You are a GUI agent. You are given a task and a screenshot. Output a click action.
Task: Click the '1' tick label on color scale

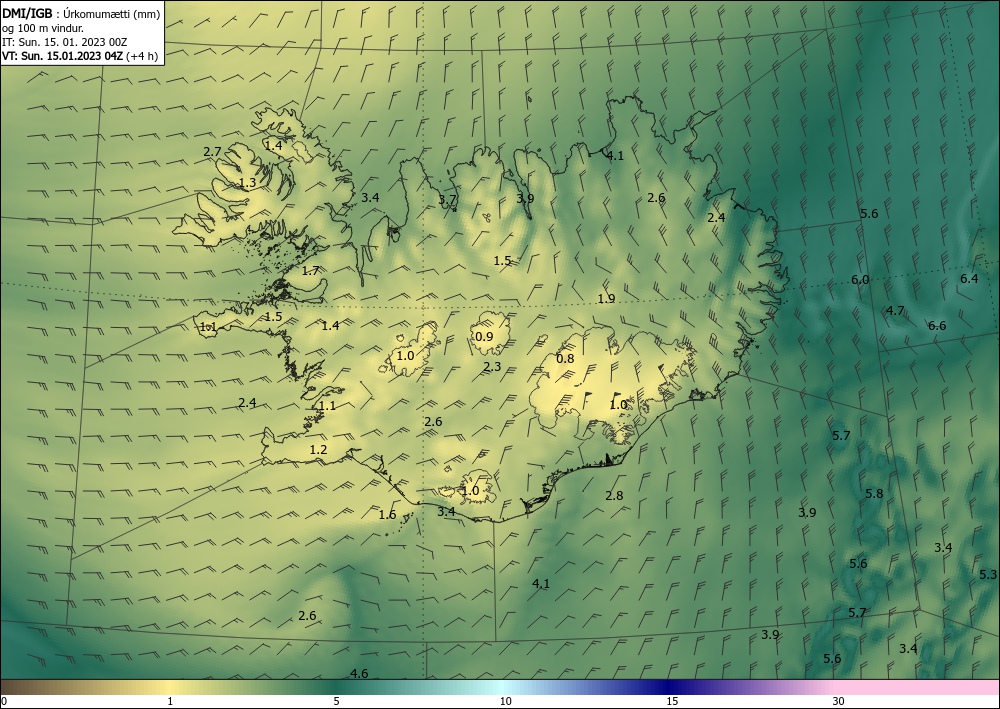click(x=170, y=701)
